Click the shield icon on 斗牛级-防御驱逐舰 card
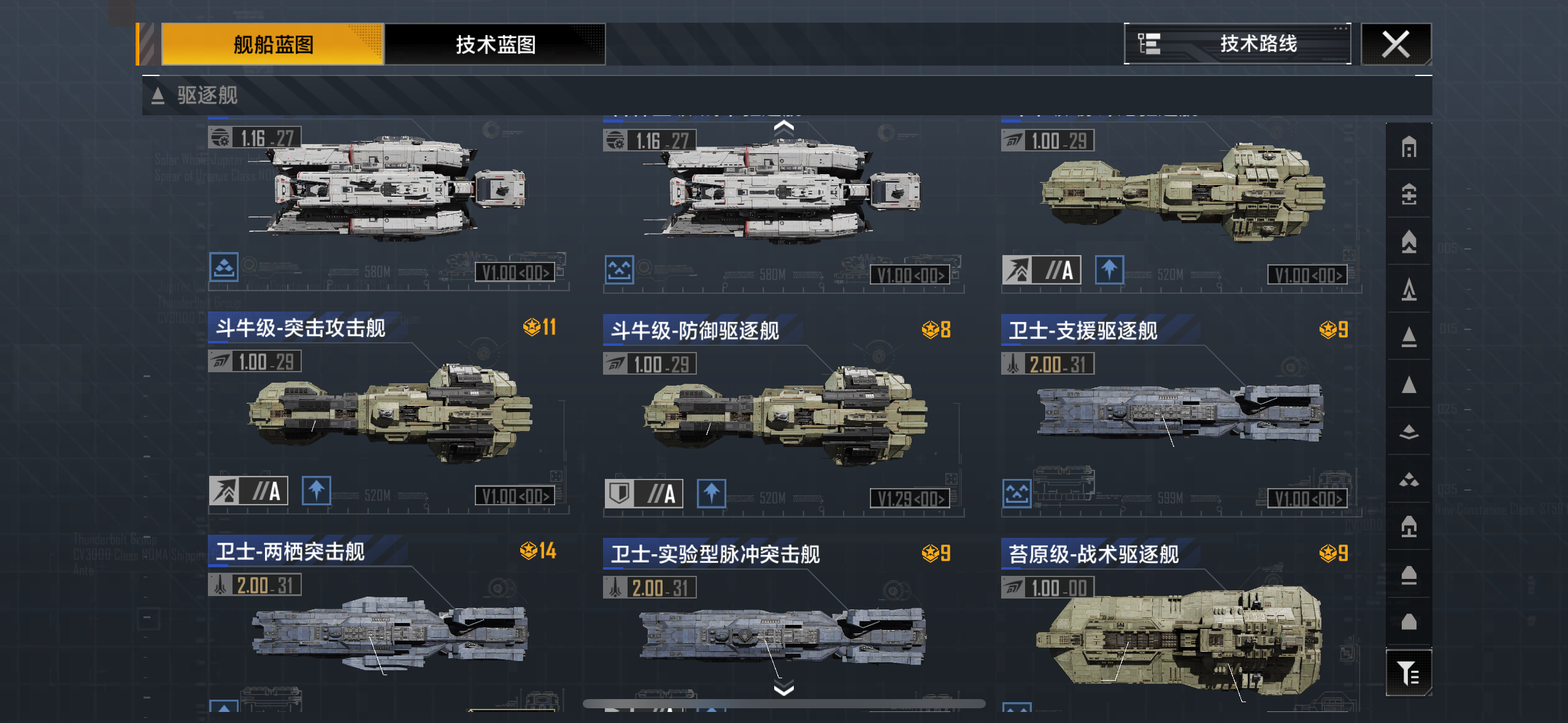The height and width of the screenshot is (723, 1568). point(619,493)
